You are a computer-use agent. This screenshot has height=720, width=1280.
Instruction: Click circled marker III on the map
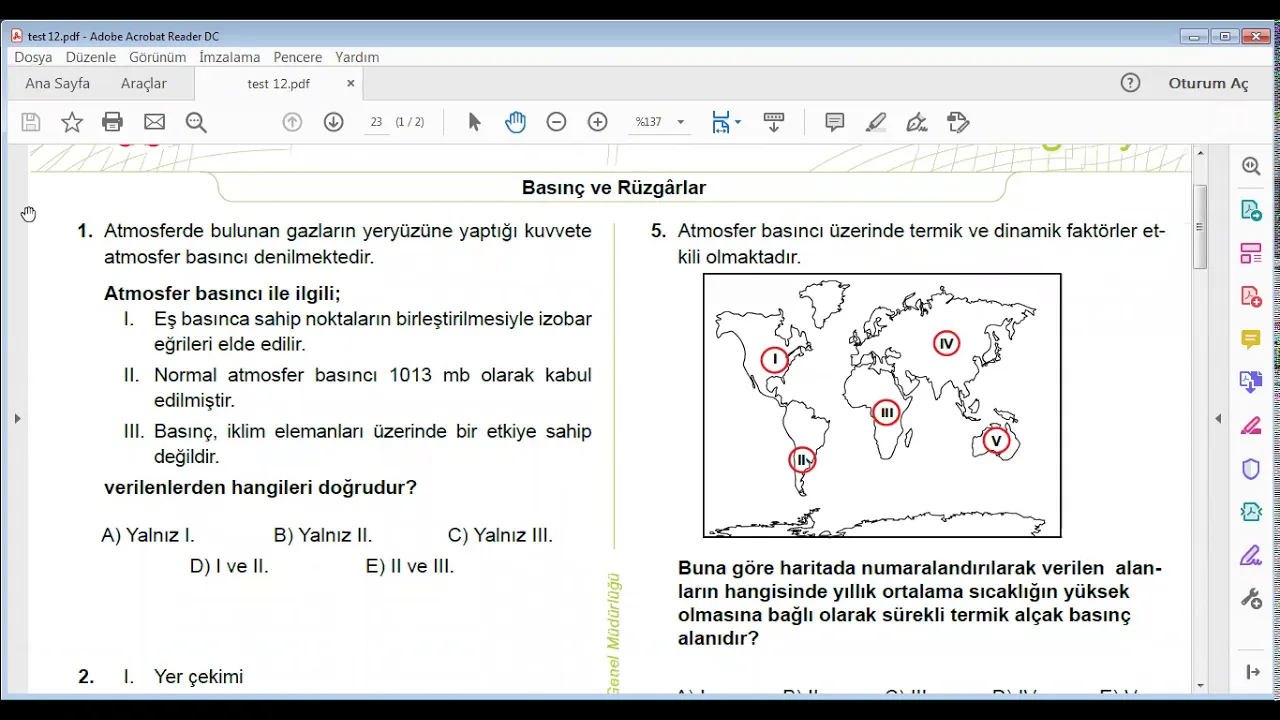point(886,412)
